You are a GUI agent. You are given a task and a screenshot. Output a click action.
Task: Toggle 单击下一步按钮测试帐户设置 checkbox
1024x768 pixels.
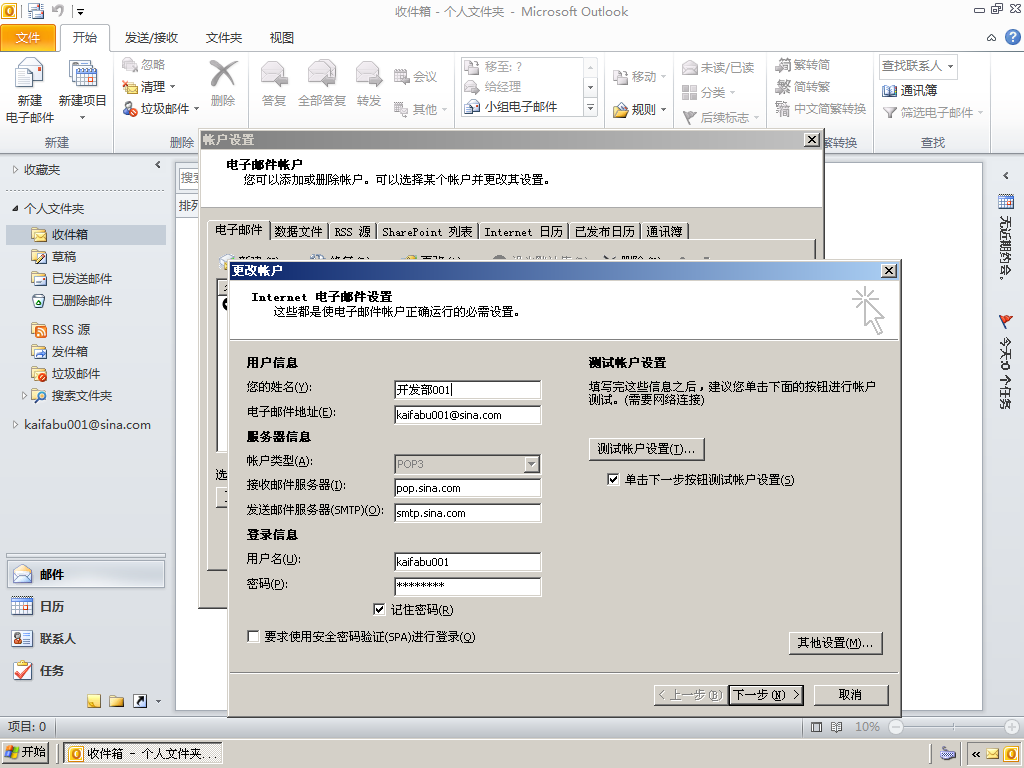(613, 479)
